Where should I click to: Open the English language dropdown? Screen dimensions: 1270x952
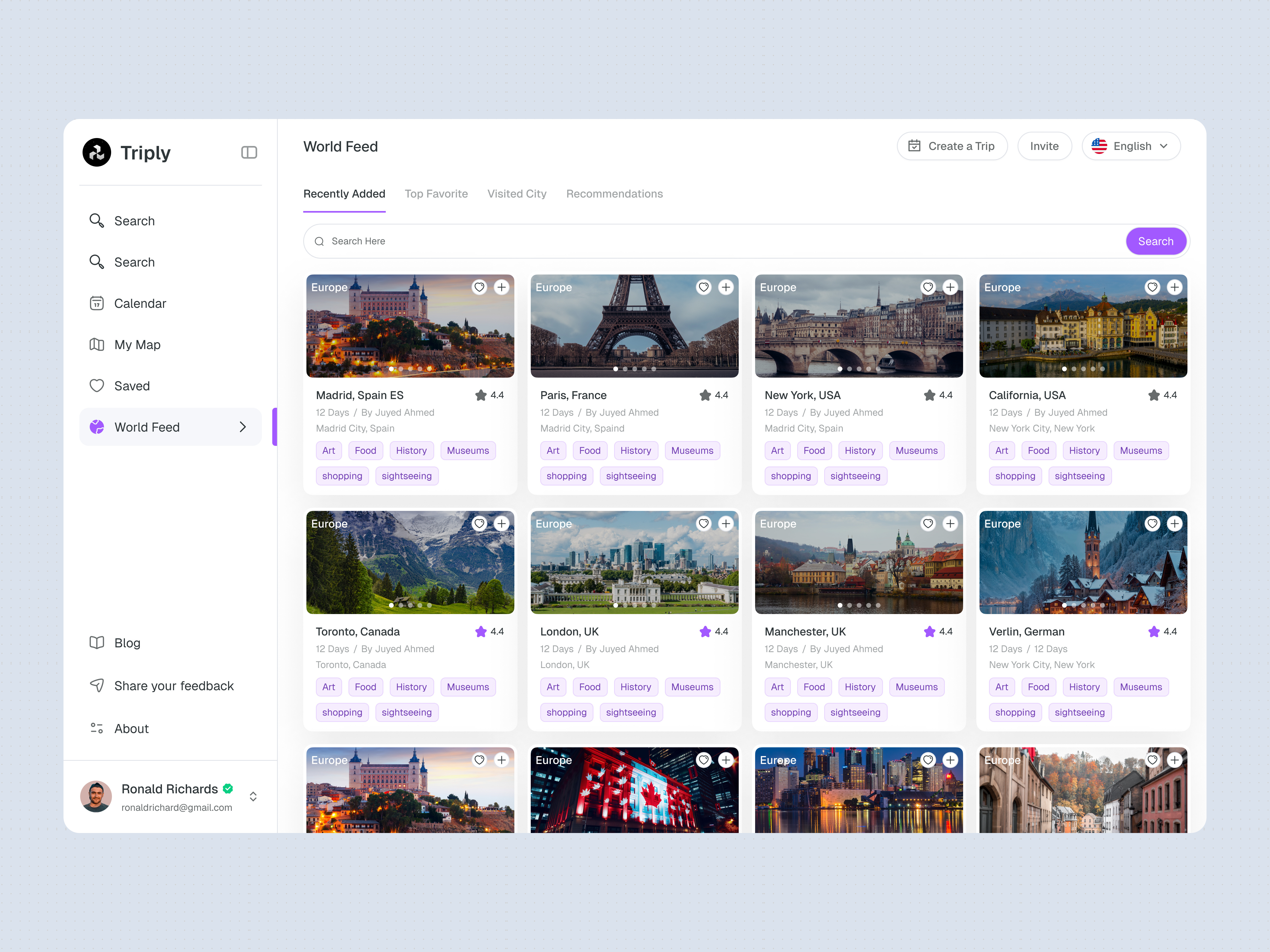point(1131,146)
